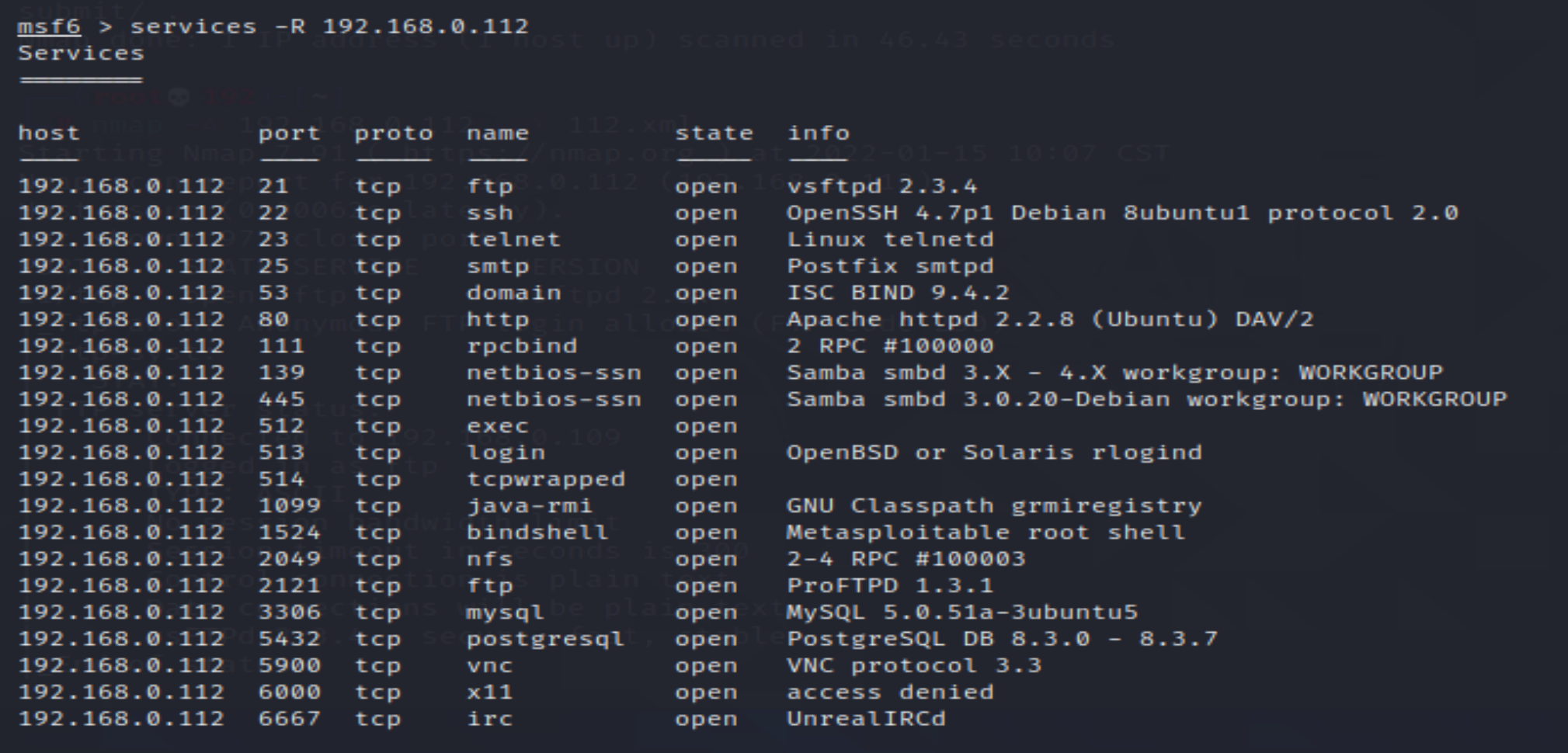The width and height of the screenshot is (1568, 753).
Task: Click the msf6 prompt text
Action: click(49, 26)
